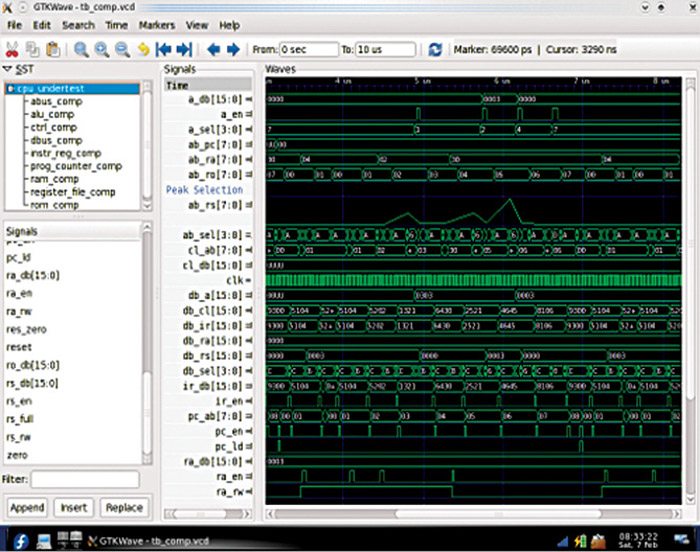Expand the cpu_undertest tree node
Image resolution: width=700 pixels, height=552 pixels.
(10, 88)
